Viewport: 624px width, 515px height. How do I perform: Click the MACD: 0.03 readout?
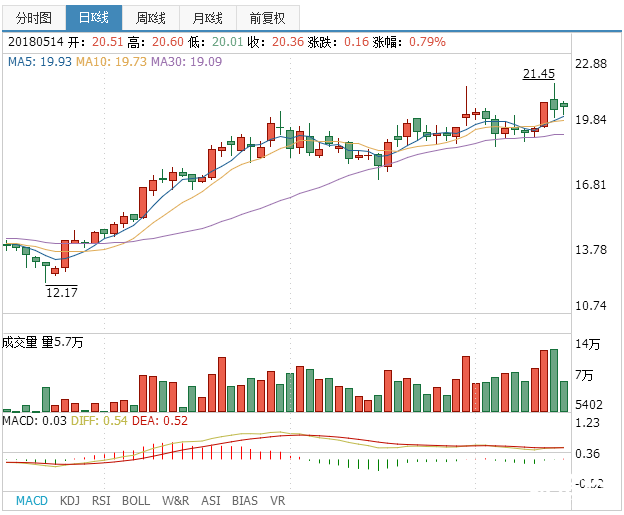point(35,421)
